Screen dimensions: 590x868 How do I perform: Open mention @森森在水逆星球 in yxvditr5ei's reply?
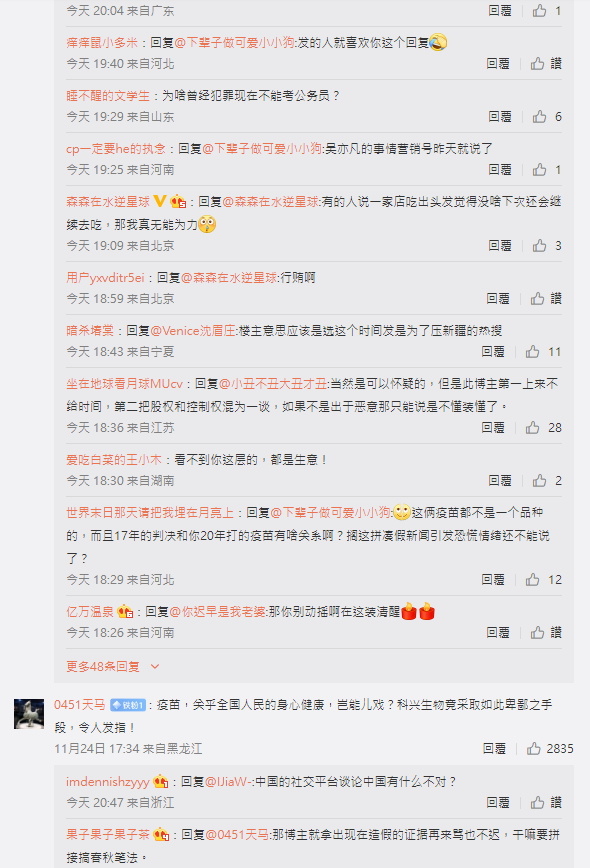(229, 277)
